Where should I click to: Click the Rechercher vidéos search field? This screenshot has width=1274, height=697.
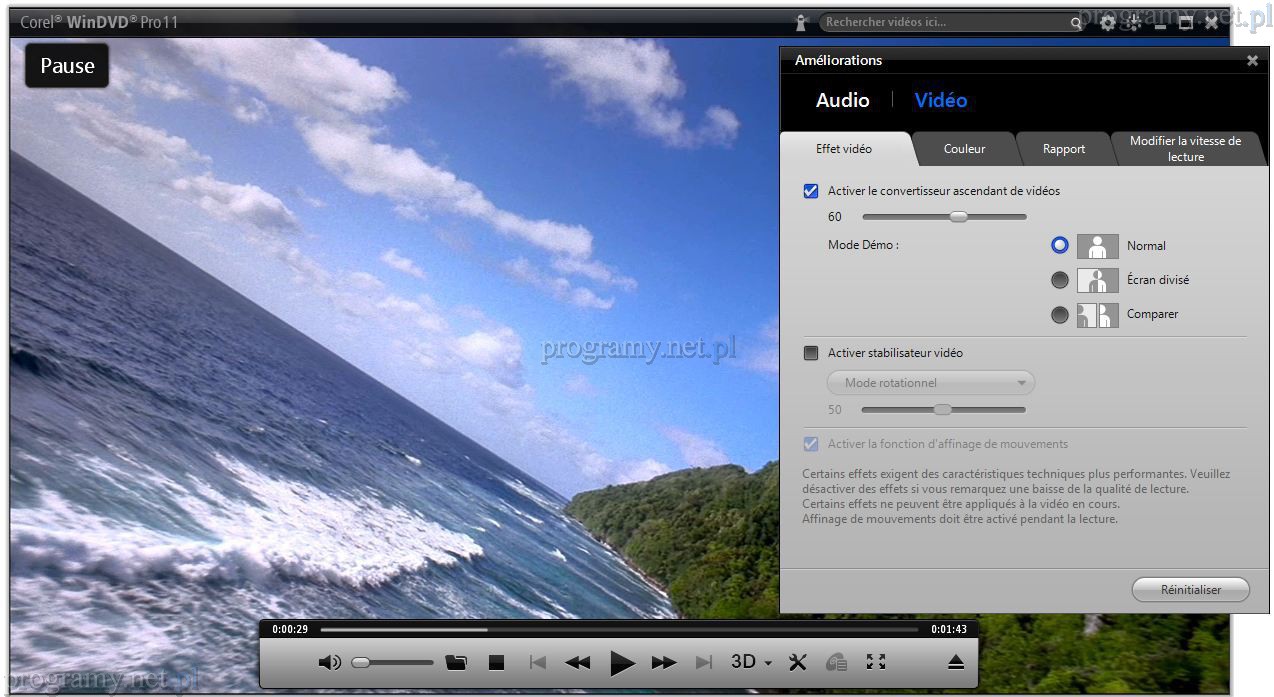tap(945, 22)
